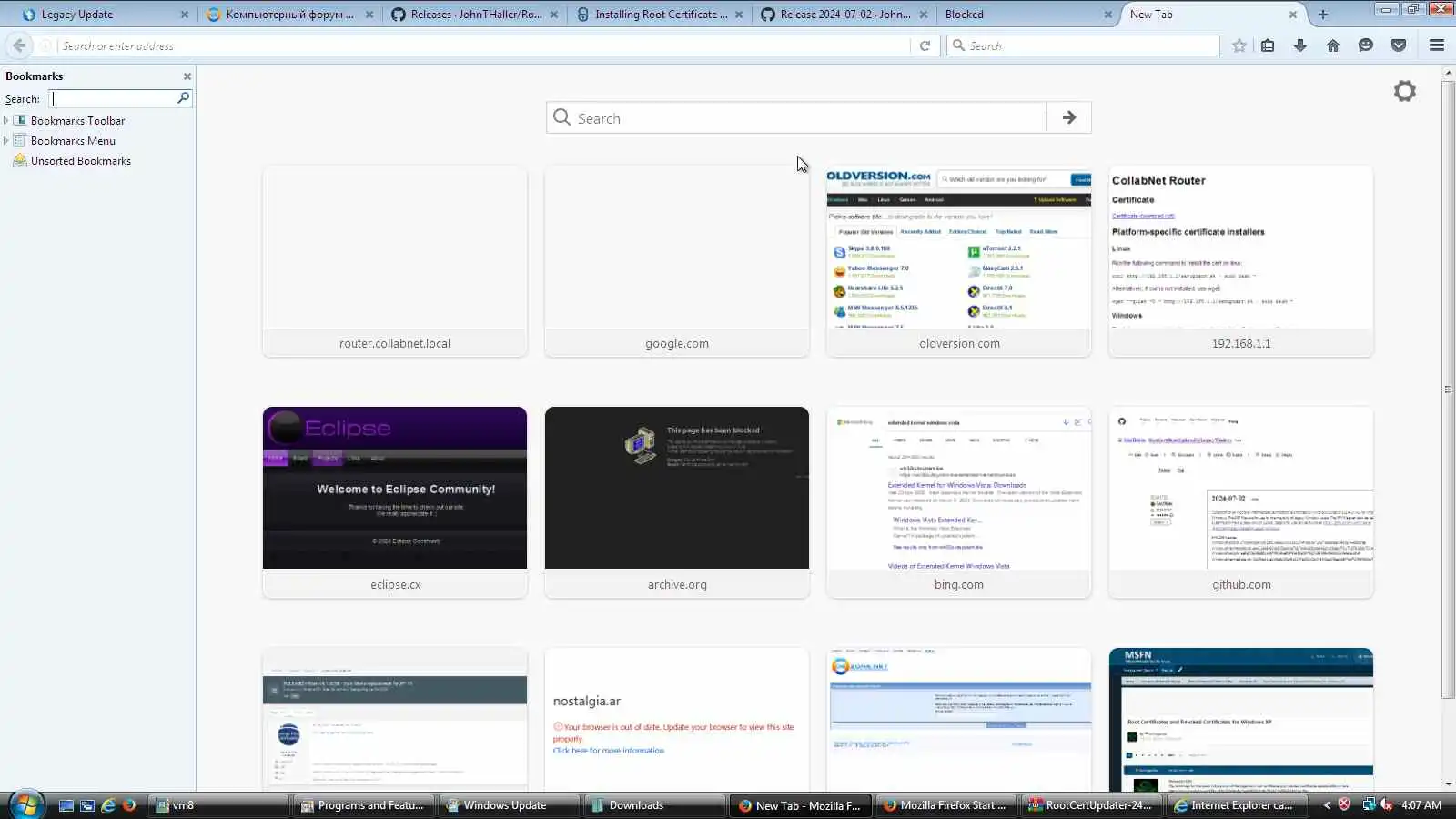Click the magnifier icon in toolbar search box
The image size is (1456, 819).
pos(958,45)
